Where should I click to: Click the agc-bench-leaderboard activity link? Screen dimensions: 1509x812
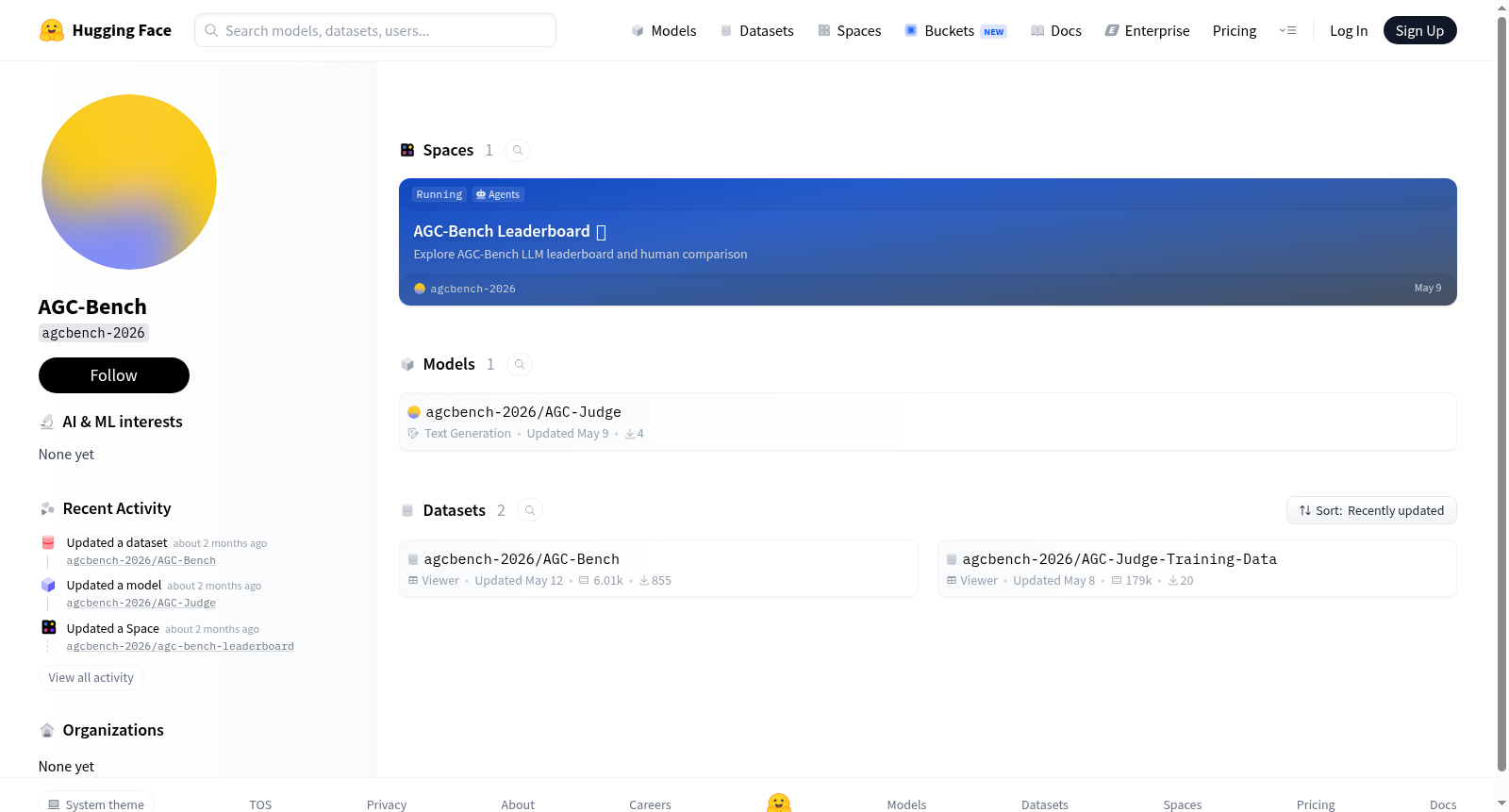click(x=180, y=646)
